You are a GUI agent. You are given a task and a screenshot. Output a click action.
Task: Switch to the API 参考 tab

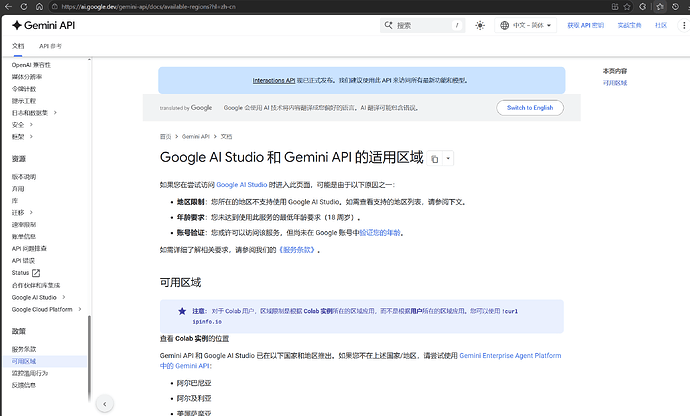[x=50, y=46]
